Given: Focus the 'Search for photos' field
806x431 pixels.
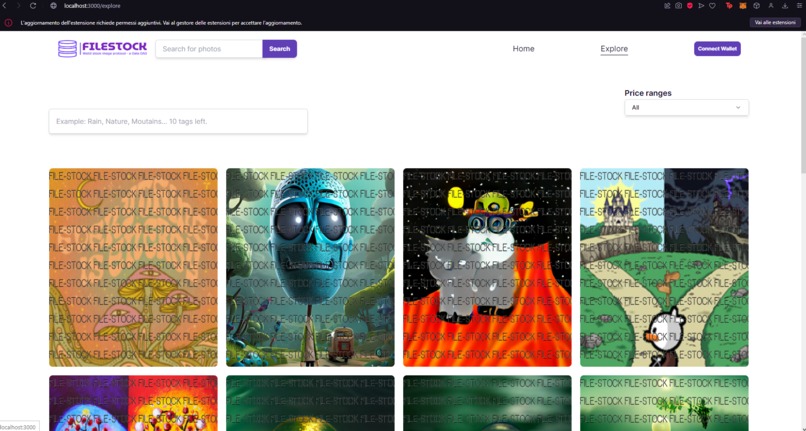Looking at the screenshot, I should pos(209,49).
